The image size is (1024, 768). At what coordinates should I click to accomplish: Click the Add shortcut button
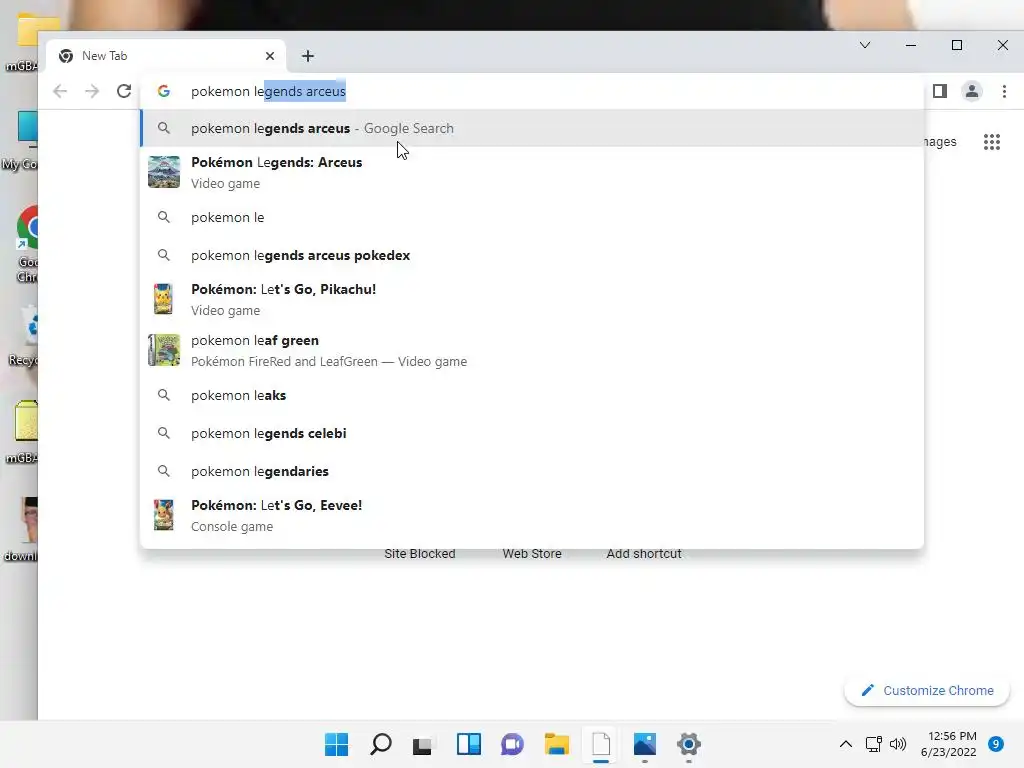(x=643, y=554)
